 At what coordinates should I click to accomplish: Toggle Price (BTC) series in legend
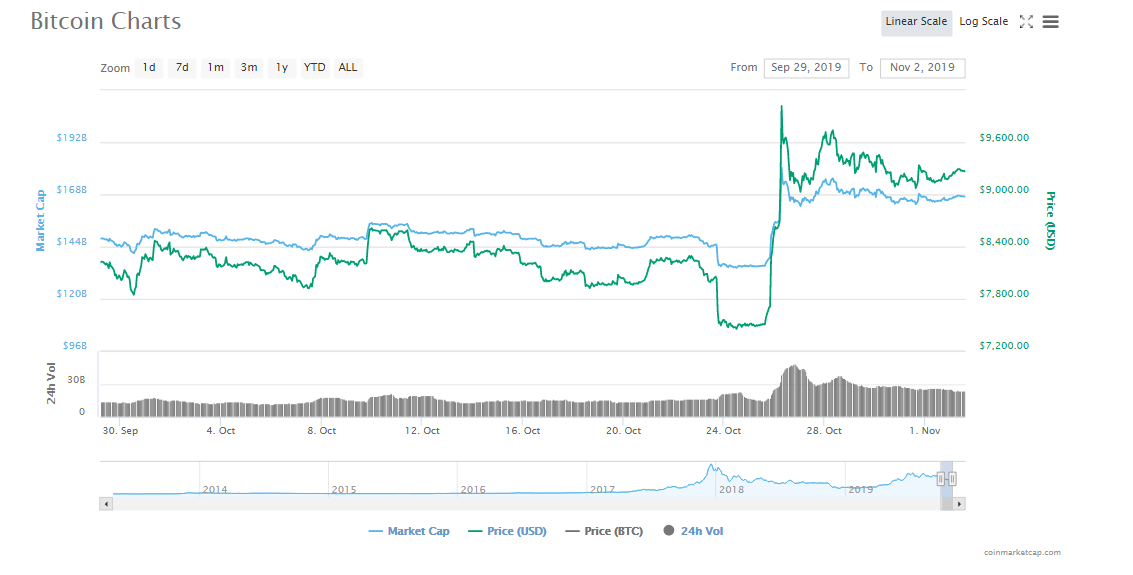click(604, 531)
